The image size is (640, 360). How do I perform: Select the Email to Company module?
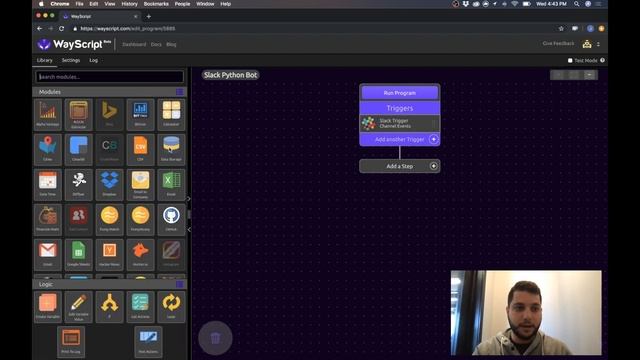coord(140,184)
